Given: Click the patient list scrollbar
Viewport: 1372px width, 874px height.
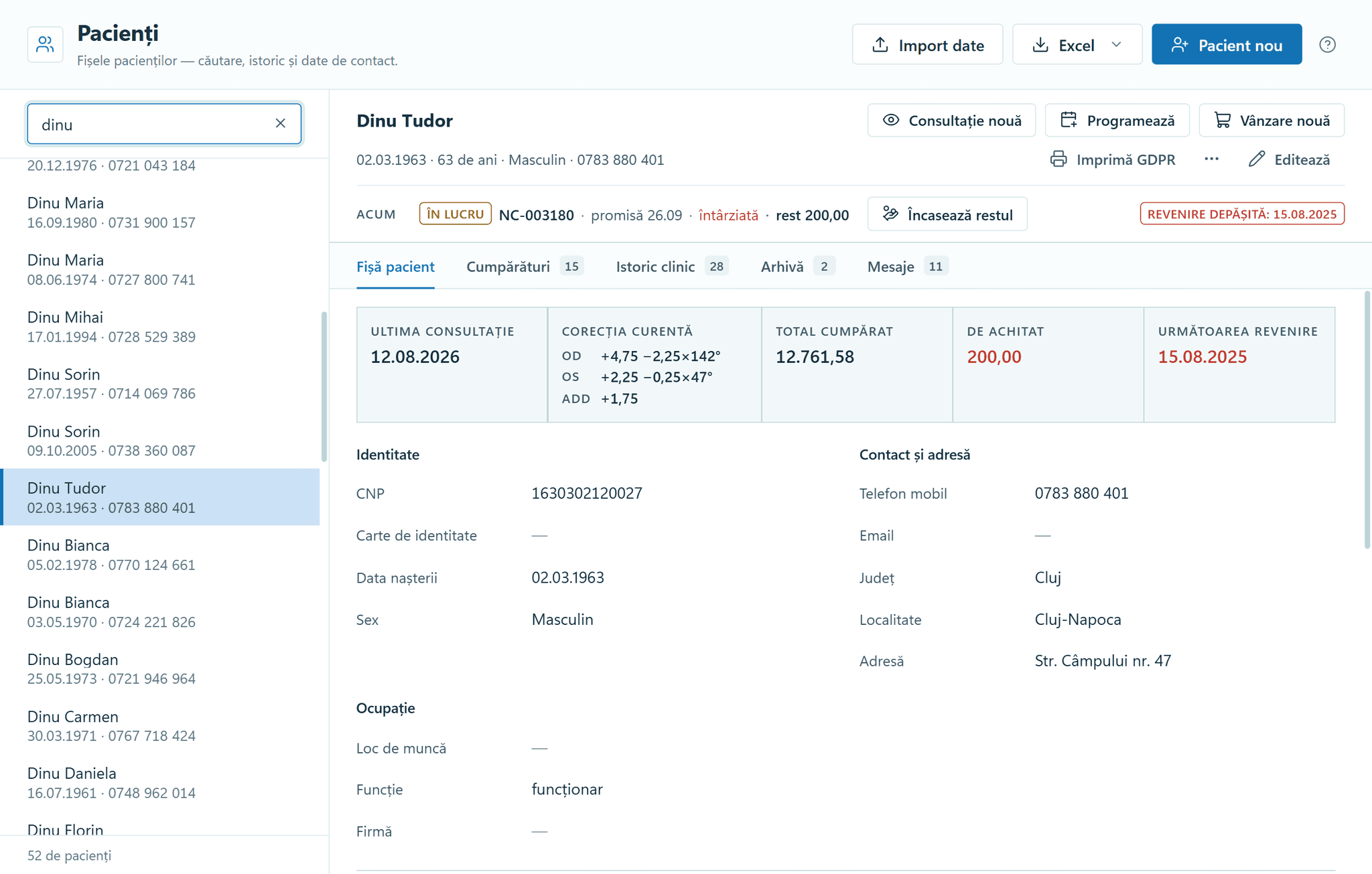Looking at the screenshot, I should (324, 386).
